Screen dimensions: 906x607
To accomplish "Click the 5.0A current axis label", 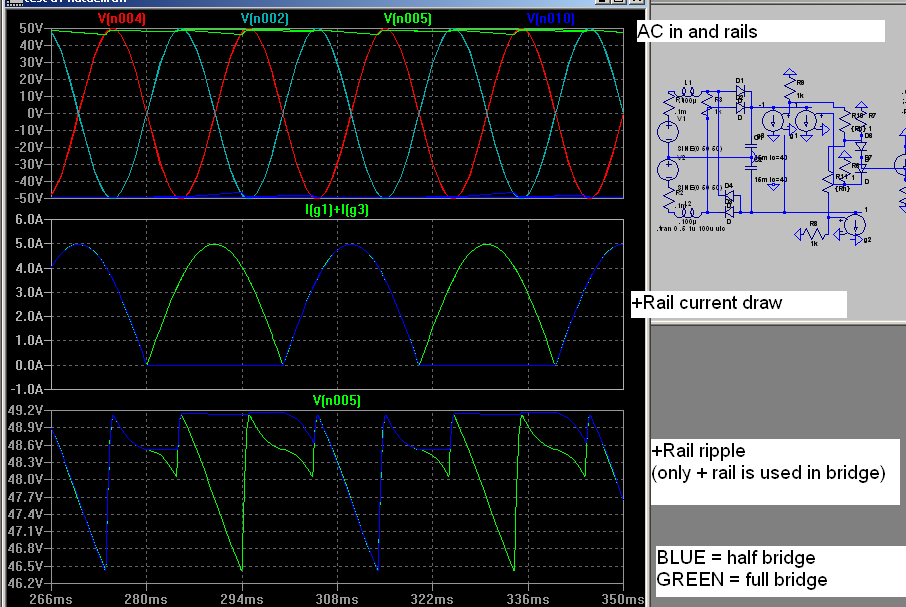I will [29, 244].
